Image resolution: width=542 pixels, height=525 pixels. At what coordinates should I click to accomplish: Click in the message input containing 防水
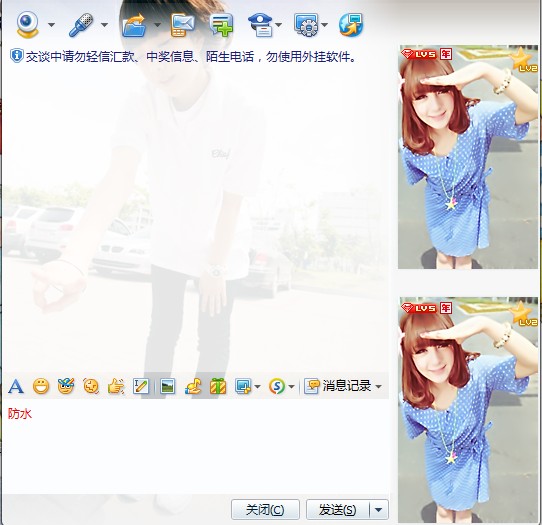coord(195,447)
